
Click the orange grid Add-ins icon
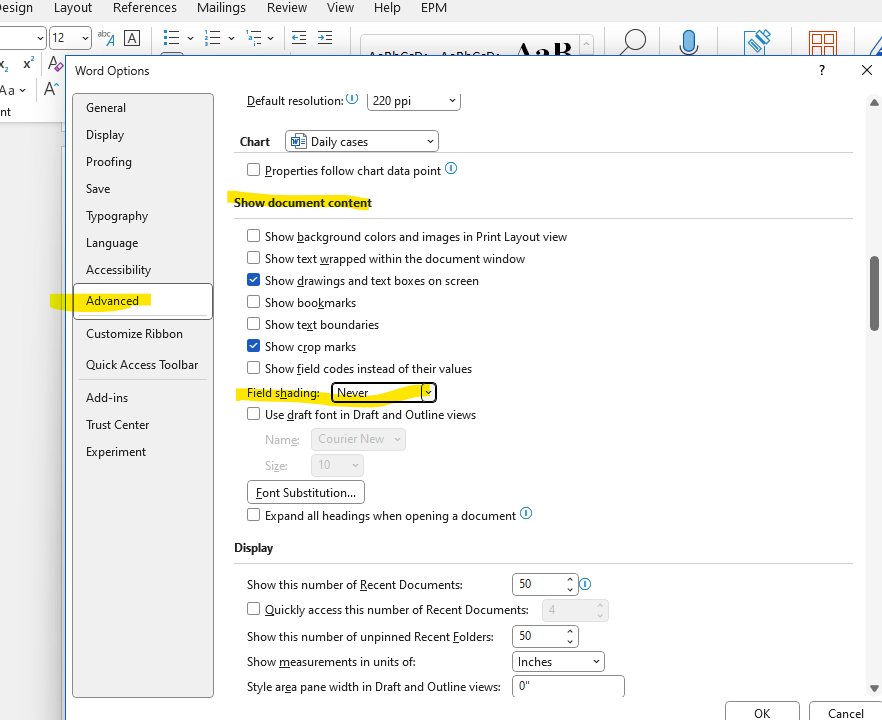(x=823, y=43)
